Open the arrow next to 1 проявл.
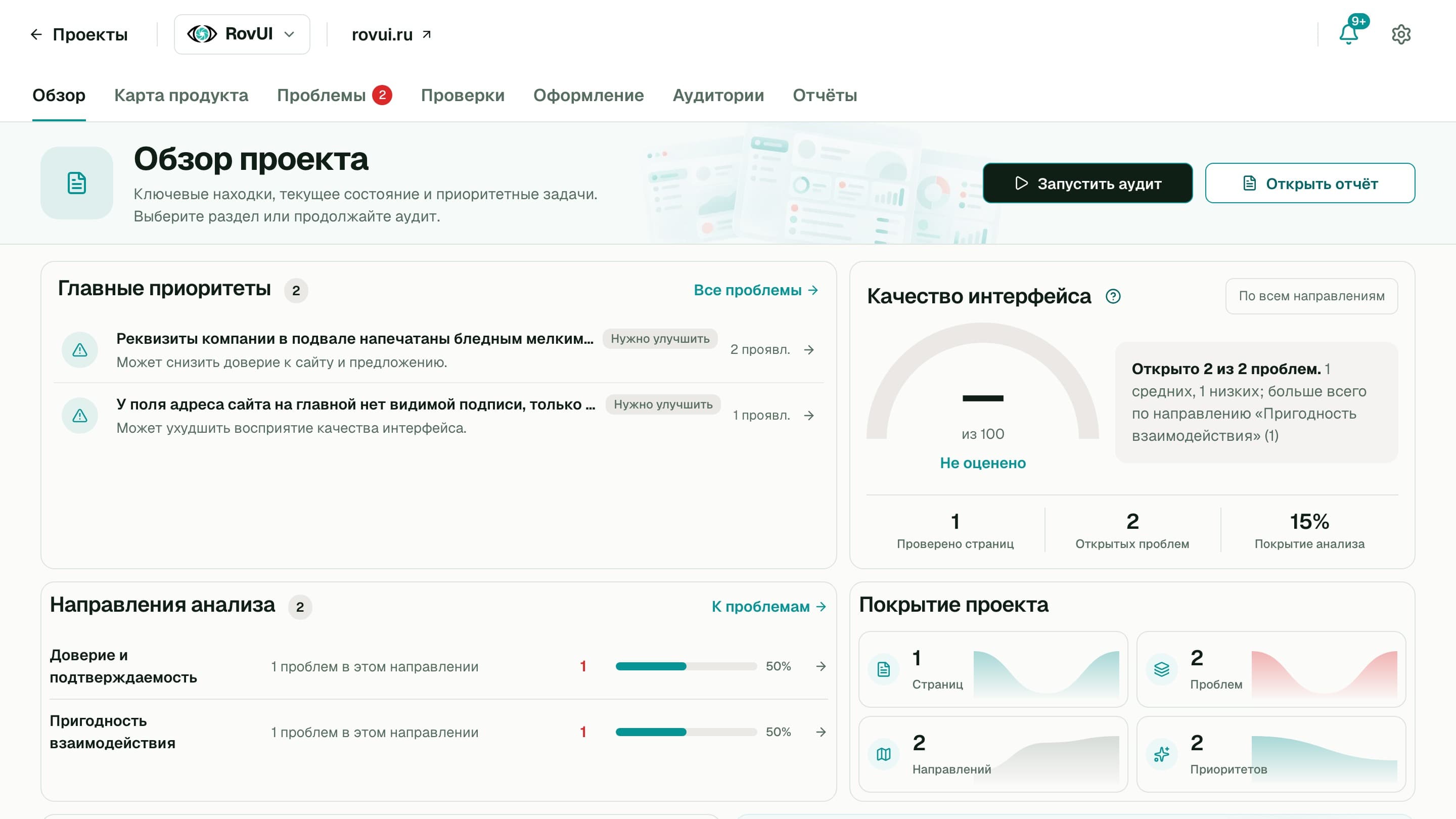Screen dimensions: 1456x819 point(809,416)
